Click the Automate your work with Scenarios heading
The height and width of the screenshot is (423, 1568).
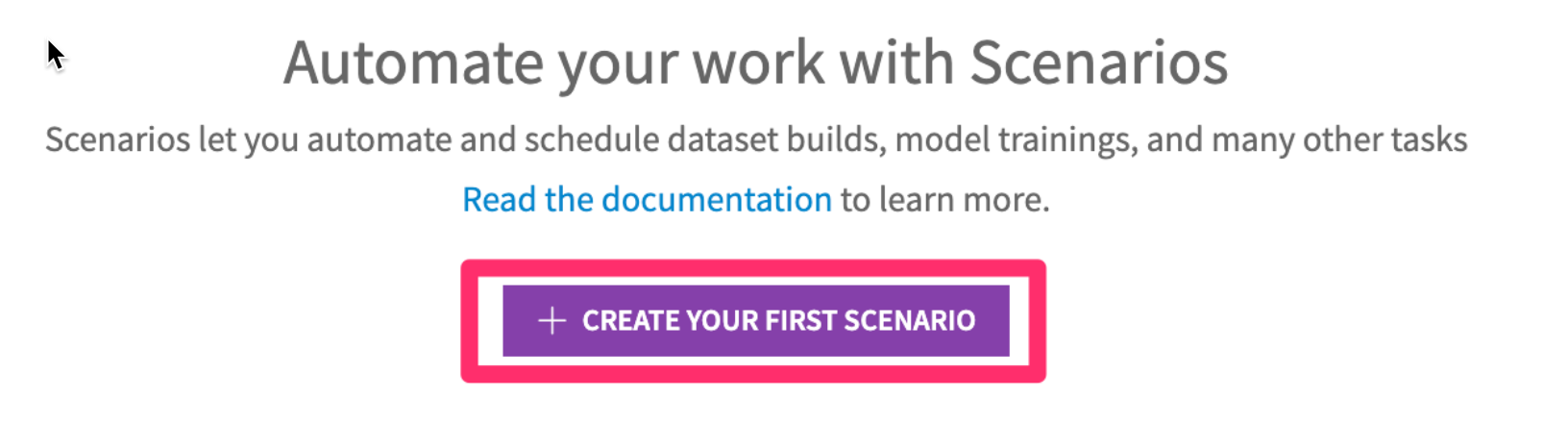coord(755,63)
